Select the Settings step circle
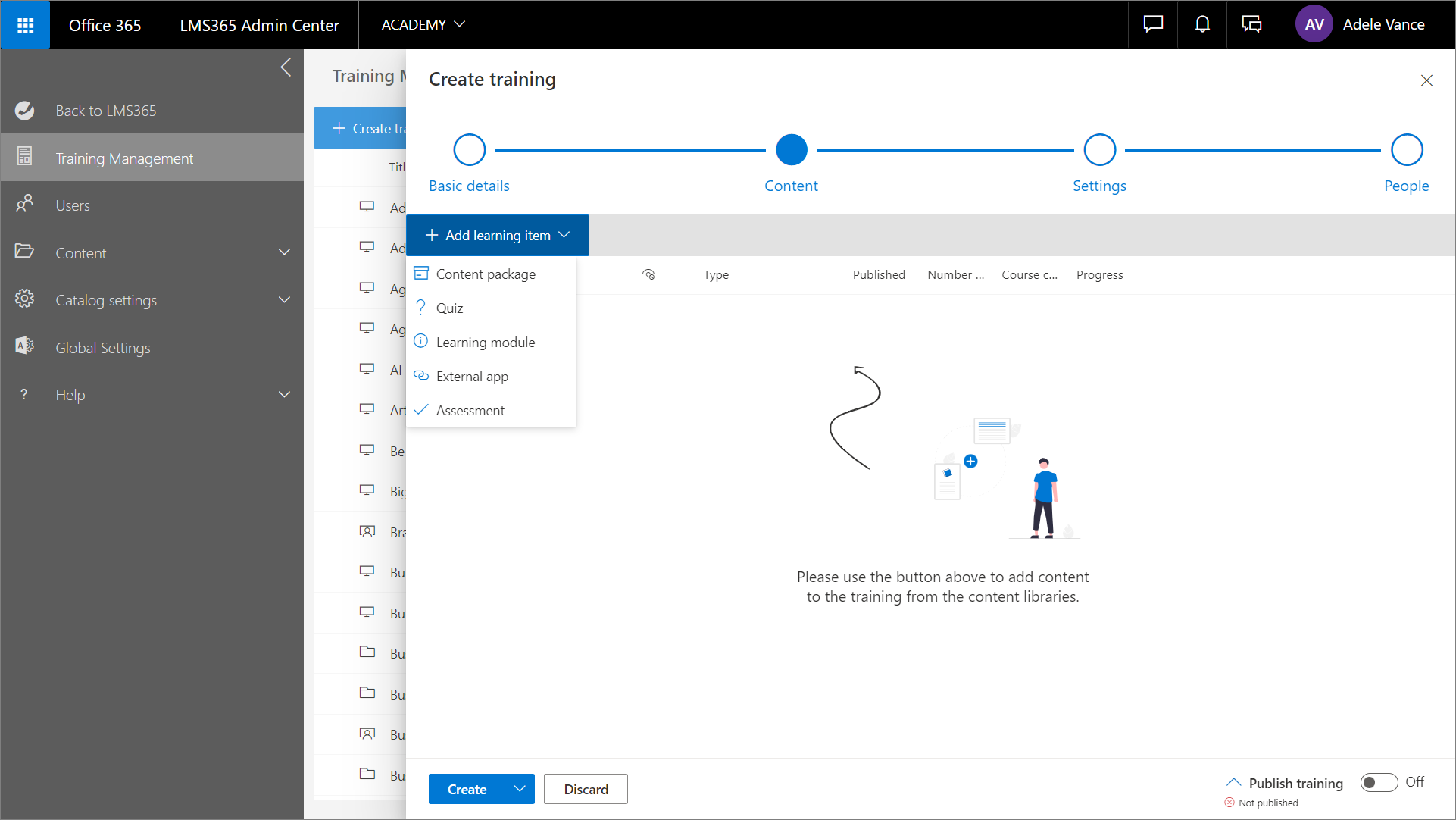Image resolution: width=1456 pixels, height=820 pixels. click(x=1099, y=150)
